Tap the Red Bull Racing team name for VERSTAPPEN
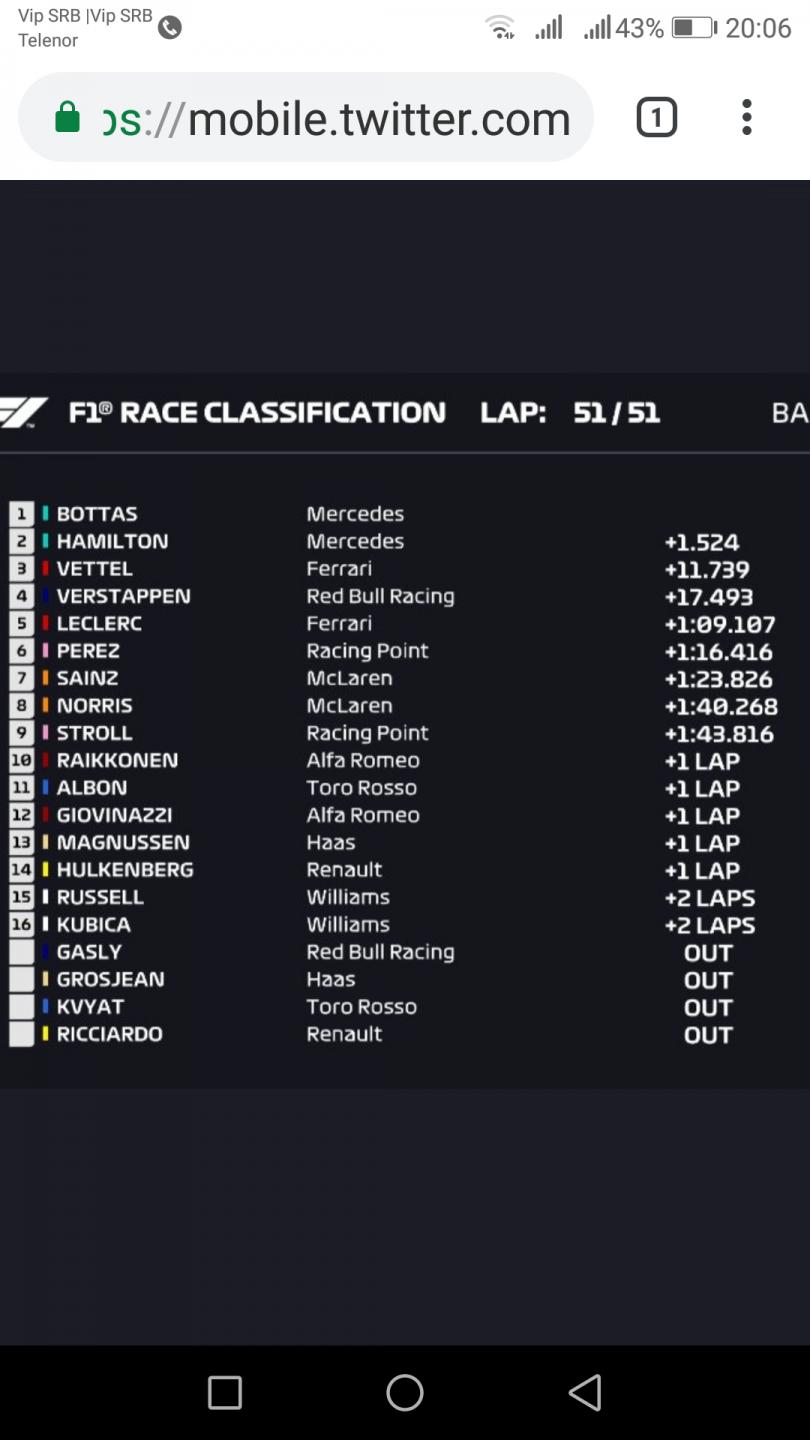810x1440 pixels. (x=380, y=597)
